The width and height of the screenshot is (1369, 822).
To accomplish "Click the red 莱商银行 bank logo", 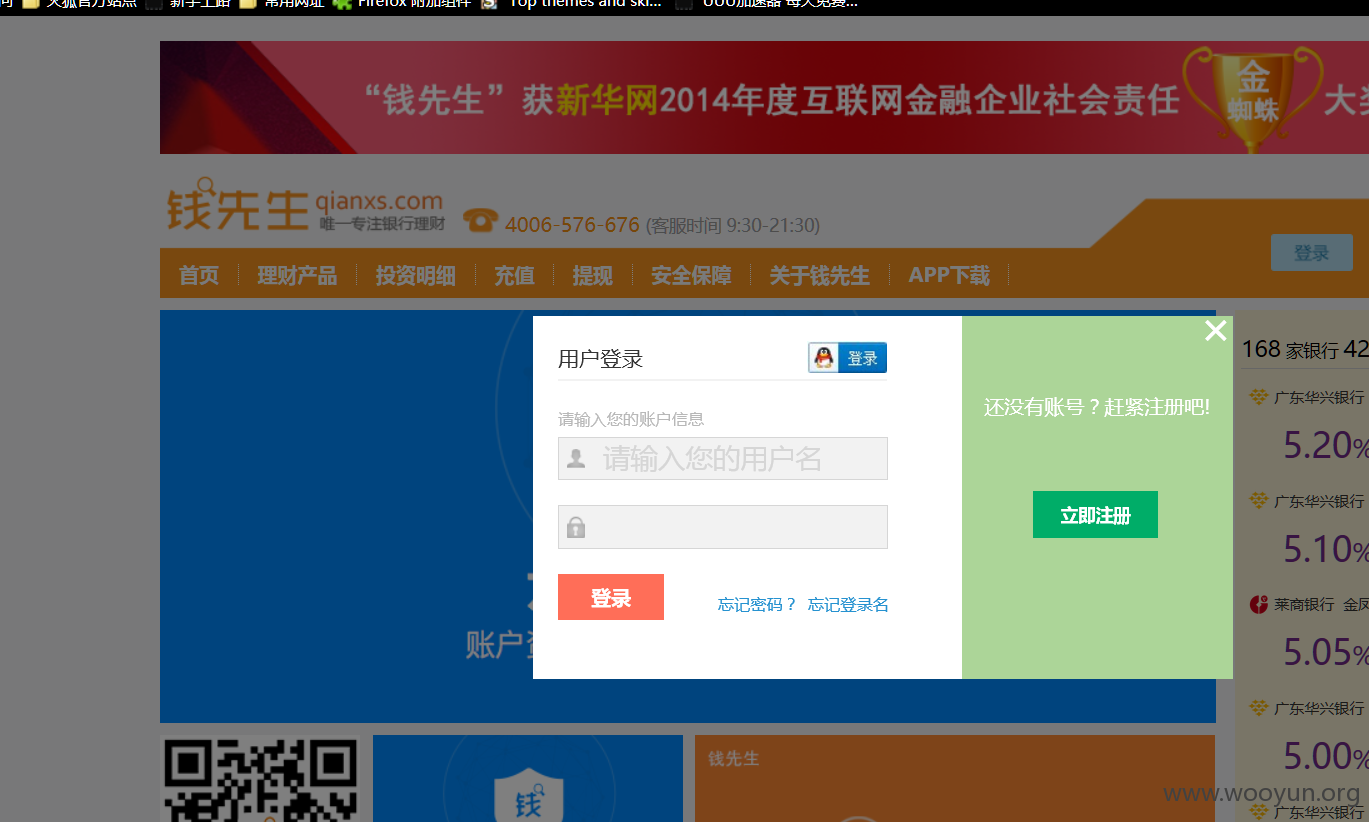I will coord(1259,604).
